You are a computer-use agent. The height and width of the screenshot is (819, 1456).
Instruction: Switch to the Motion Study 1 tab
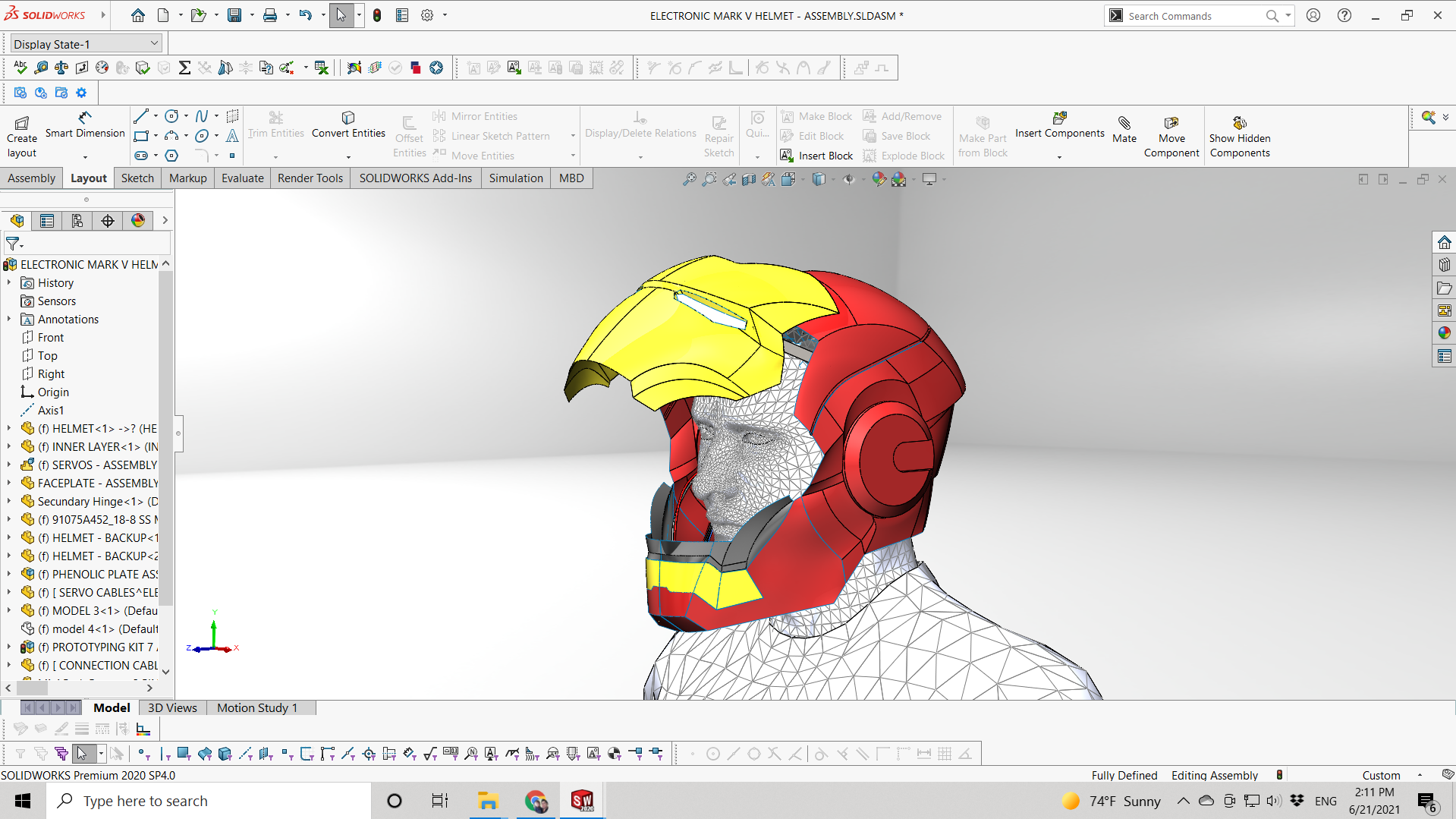[256, 707]
